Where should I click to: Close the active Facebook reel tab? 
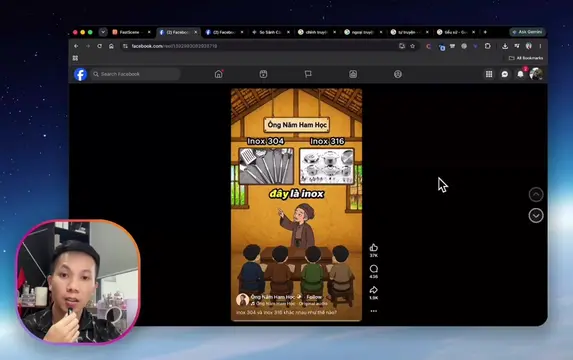196,32
